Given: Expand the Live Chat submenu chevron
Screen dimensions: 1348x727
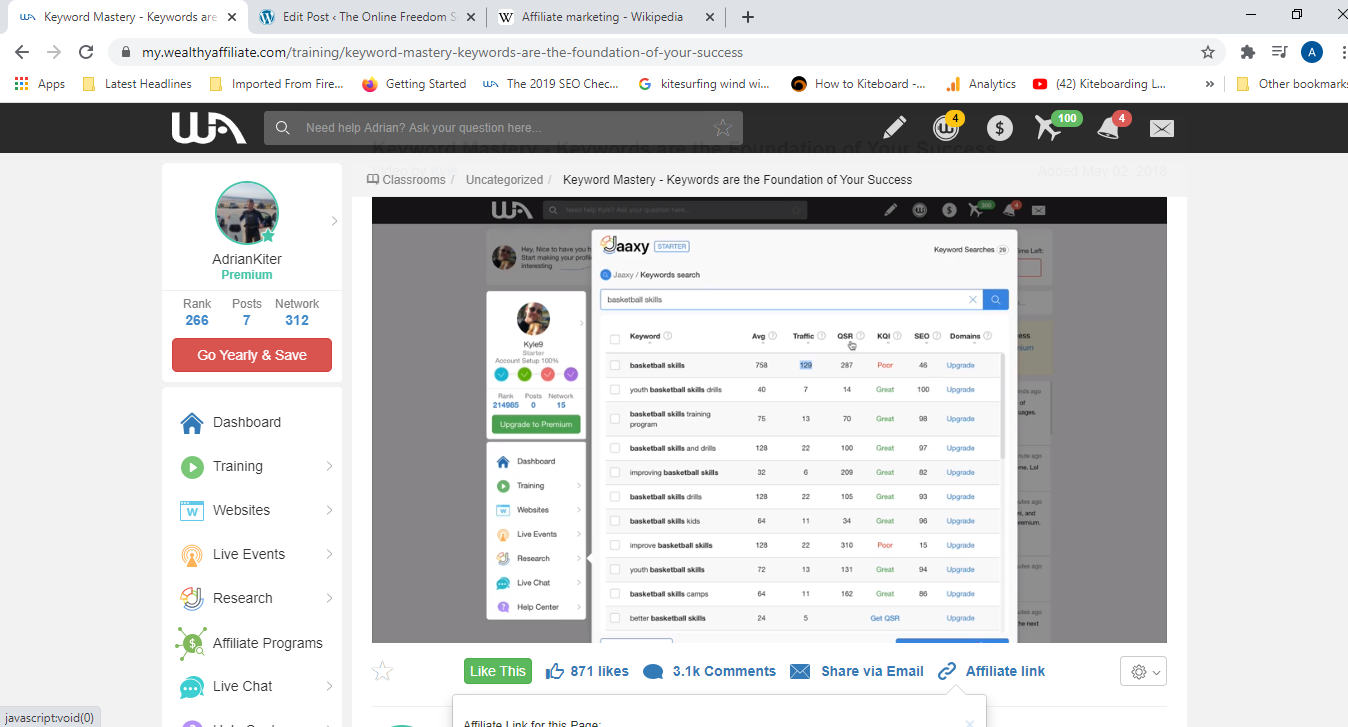Looking at the screenshot, I should (x=329, y=687).
